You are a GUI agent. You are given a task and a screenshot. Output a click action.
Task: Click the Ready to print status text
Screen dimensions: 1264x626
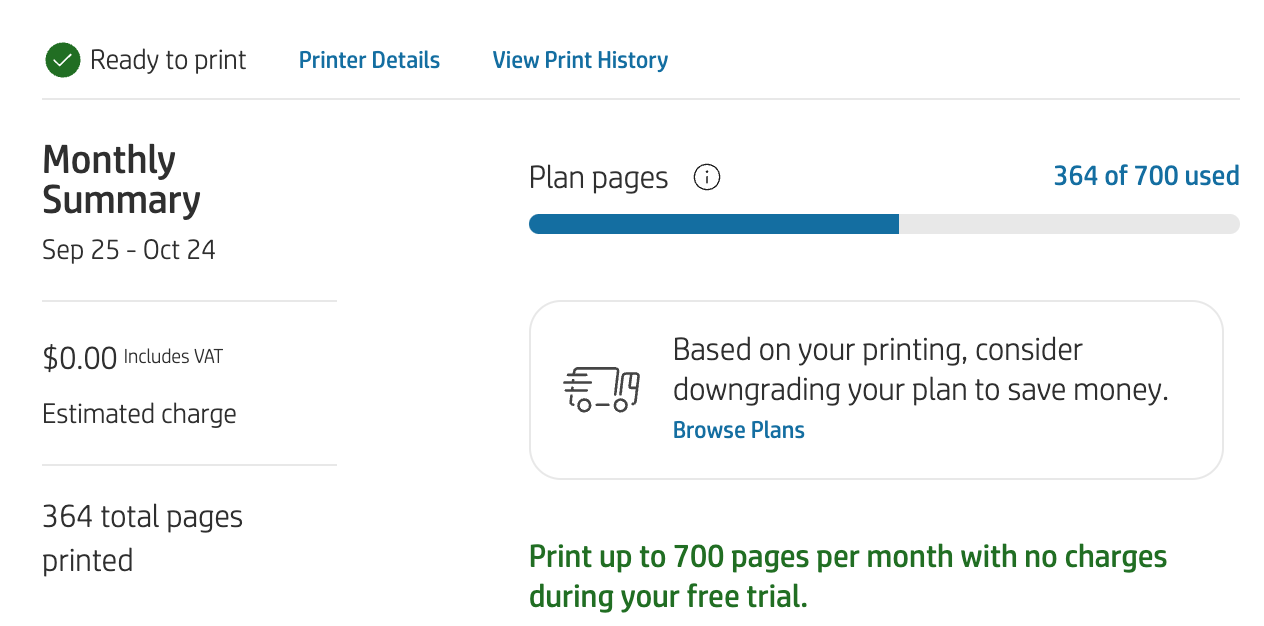(x=168, y=60)
